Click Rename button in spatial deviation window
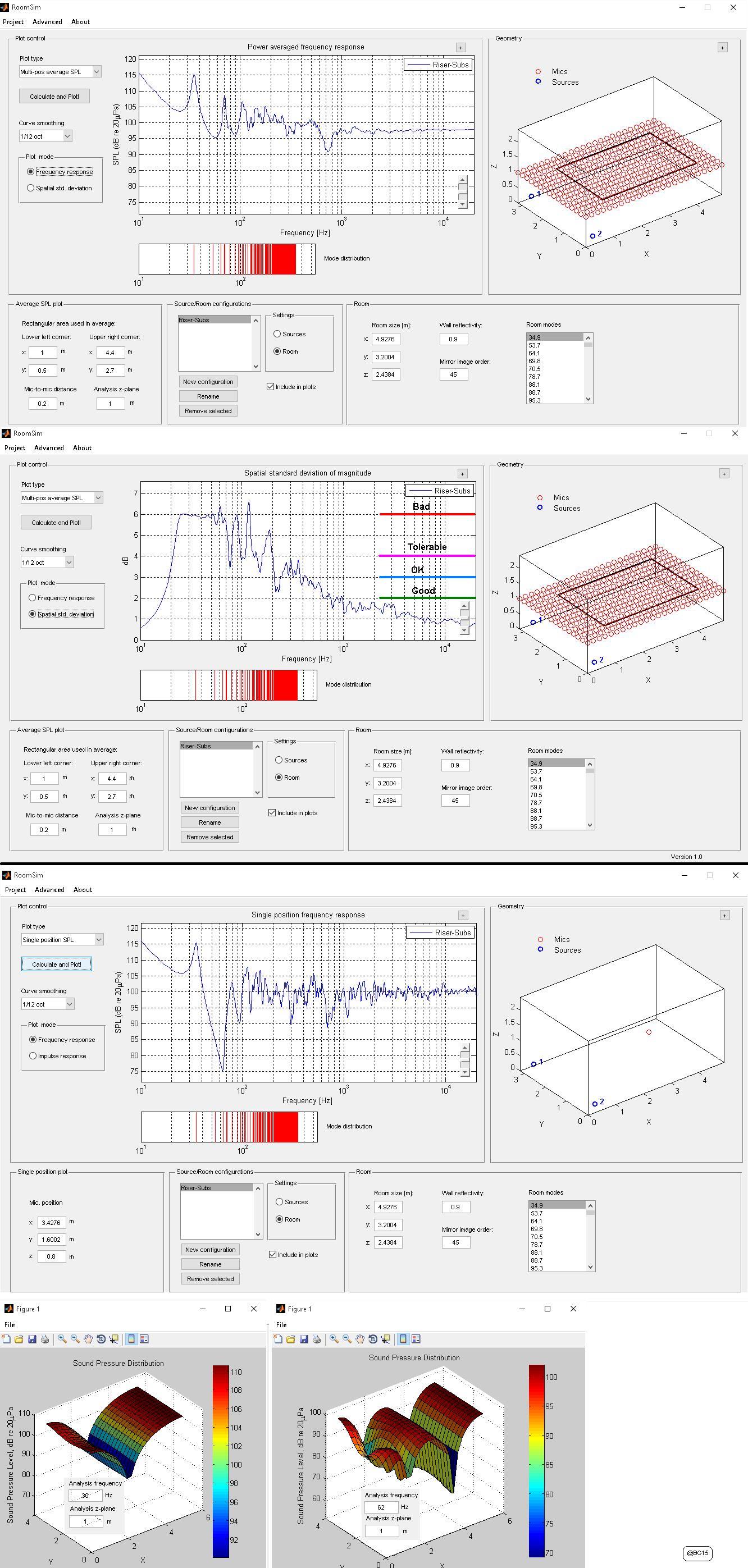748x1568 pixels. (209, 822)
